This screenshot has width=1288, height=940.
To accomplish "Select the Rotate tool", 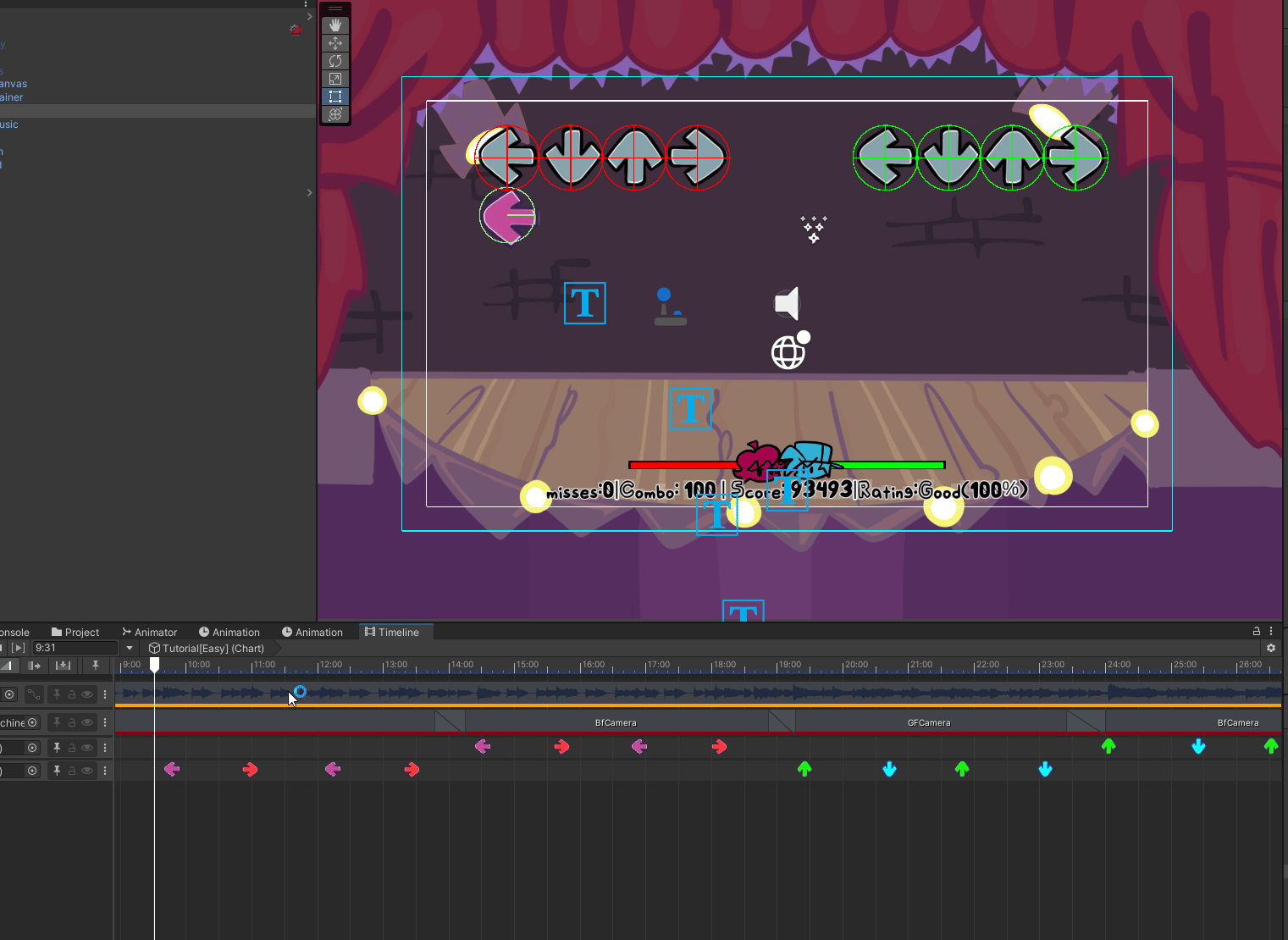I will click(x=335, y=61).
